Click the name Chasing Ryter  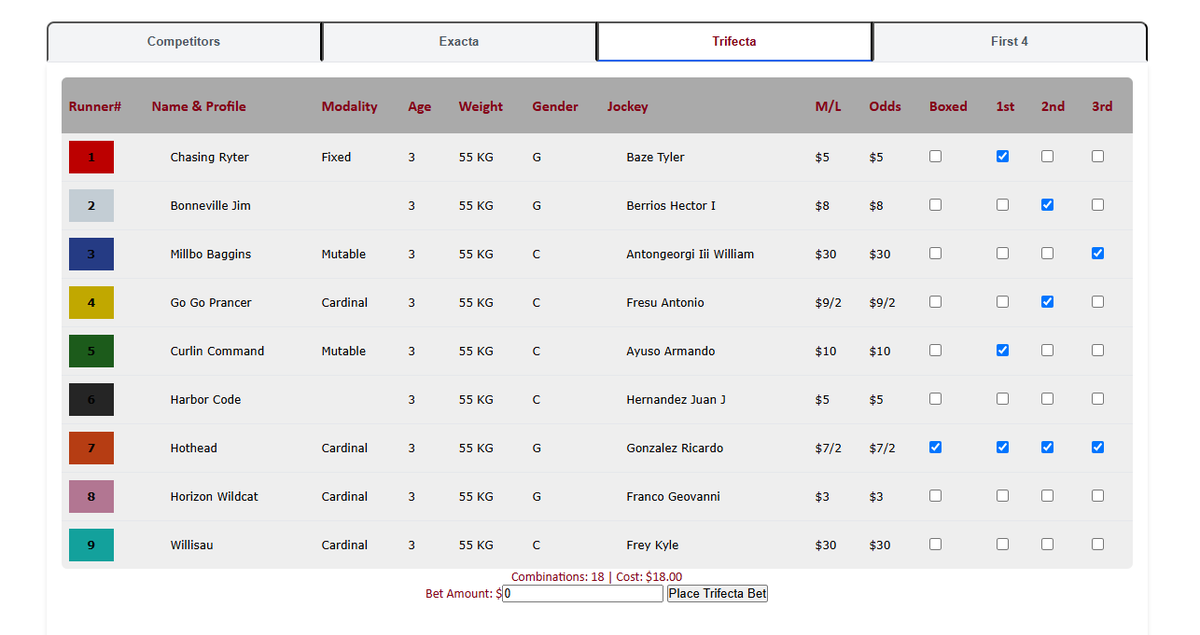pos(209,157)
